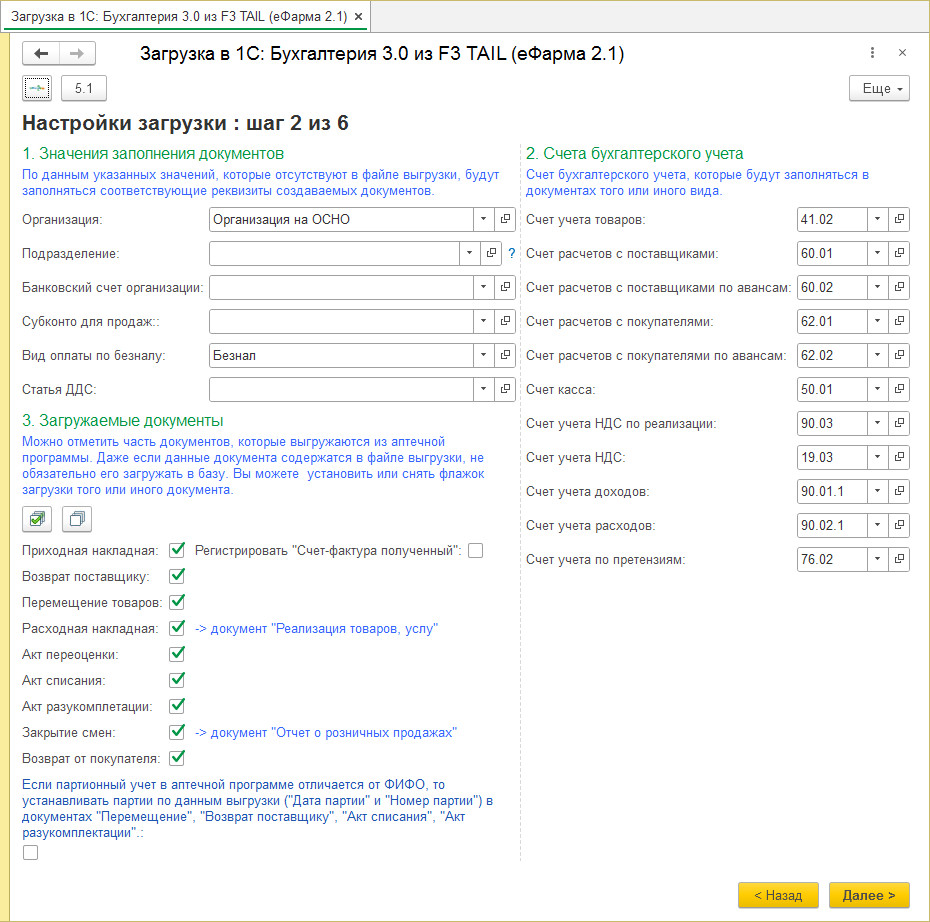Expand the Статья ДДС dropdown

point(484,389)
